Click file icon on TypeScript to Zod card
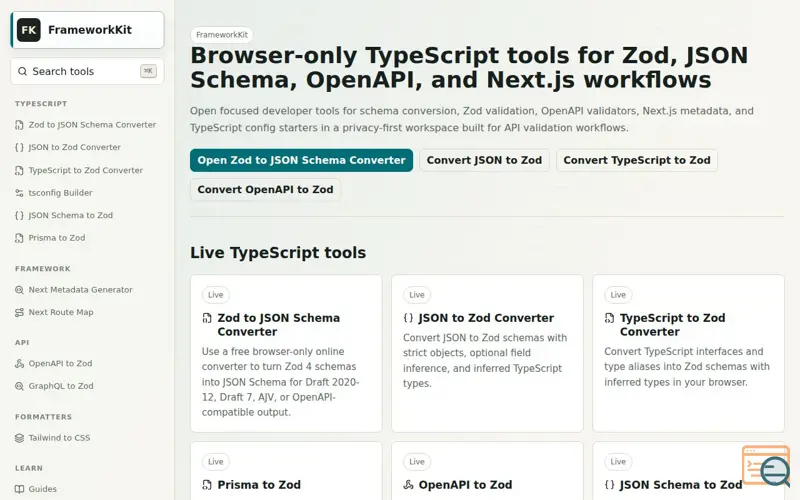 tap(609, 318)
